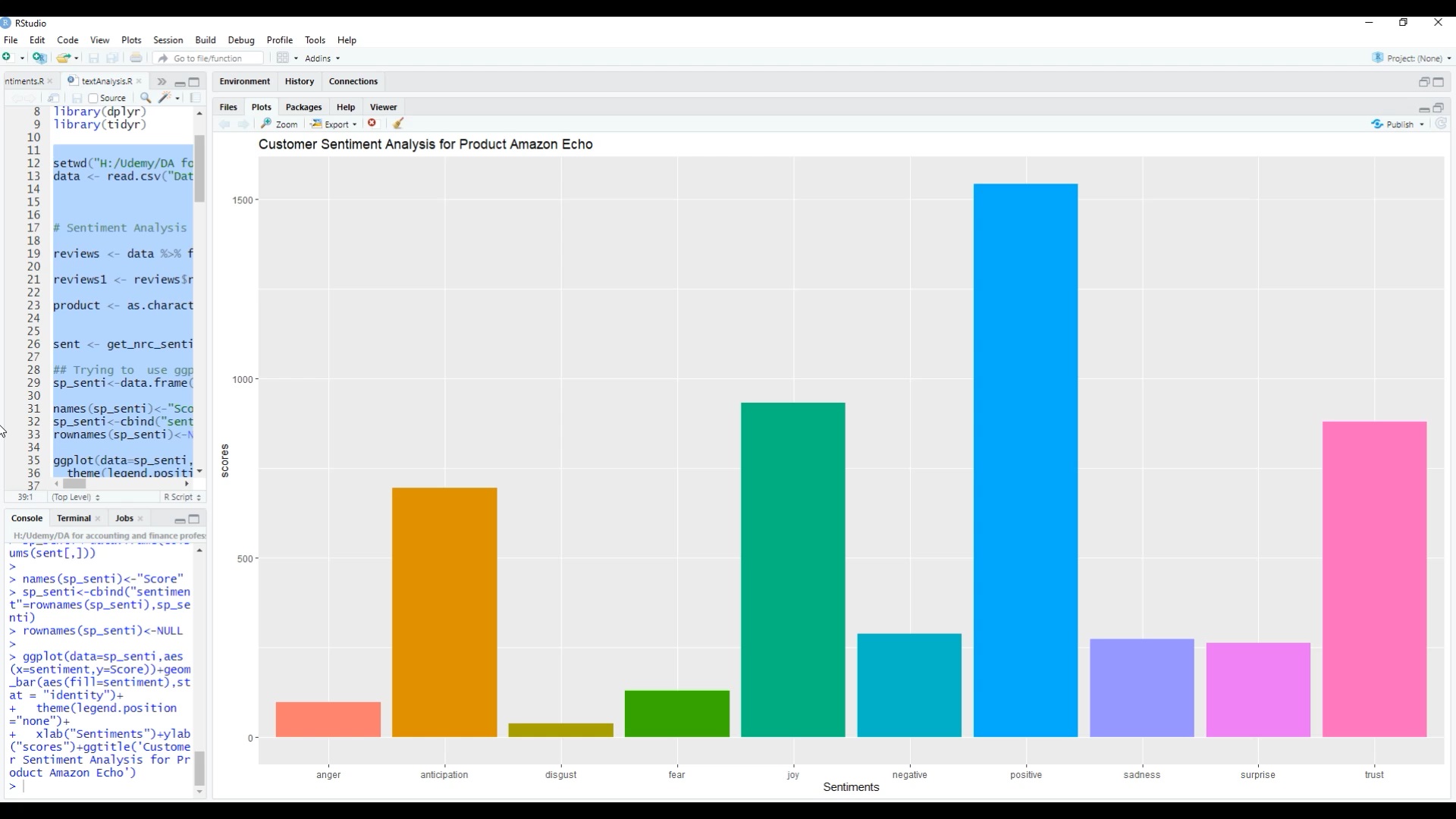Screen dimensions: 1456x819
Task: Close the textAnalysis.R editor tab
Action: click(x=139, y=81)
